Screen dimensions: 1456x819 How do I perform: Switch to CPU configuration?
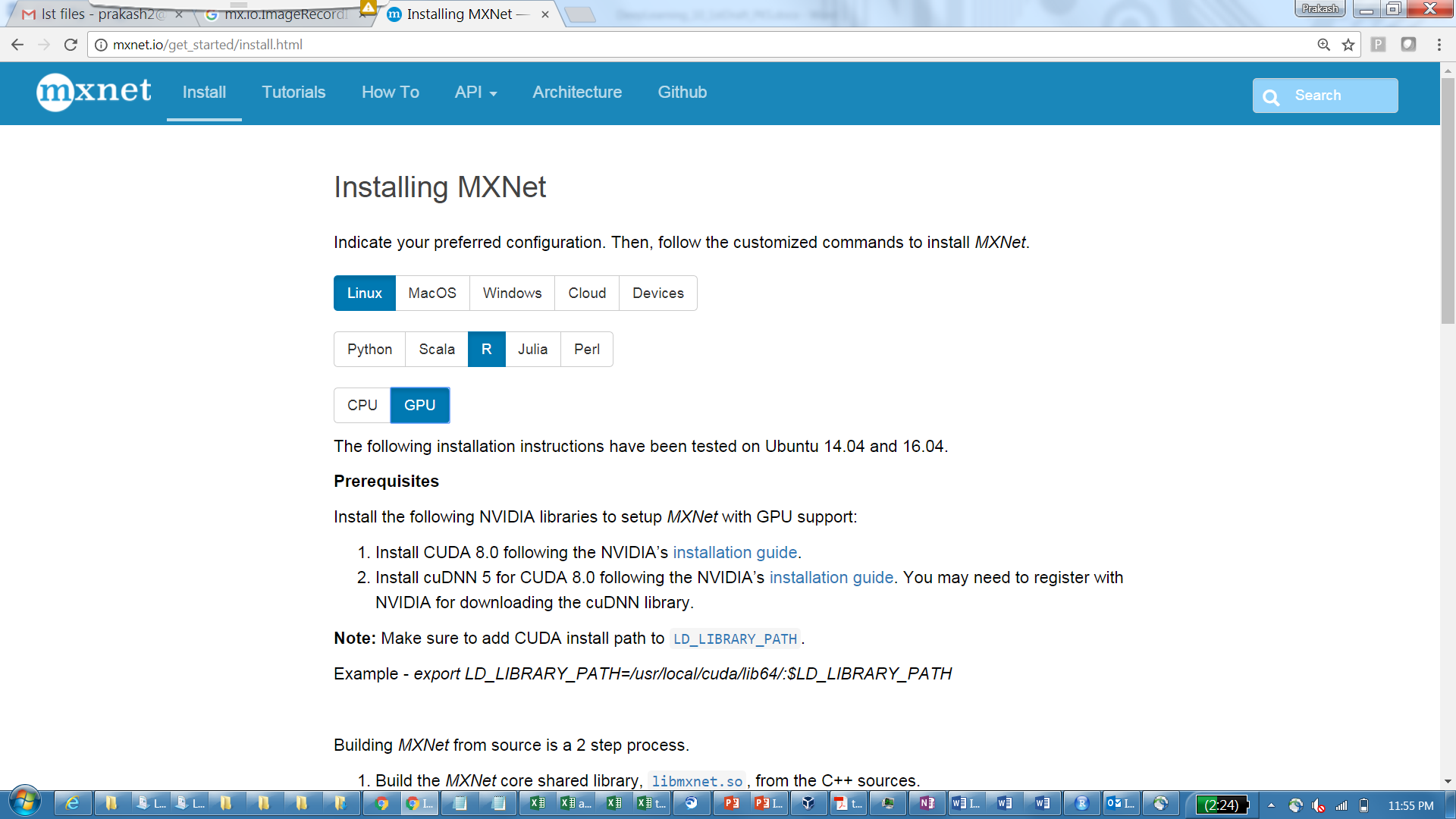(x=362, y=405)
